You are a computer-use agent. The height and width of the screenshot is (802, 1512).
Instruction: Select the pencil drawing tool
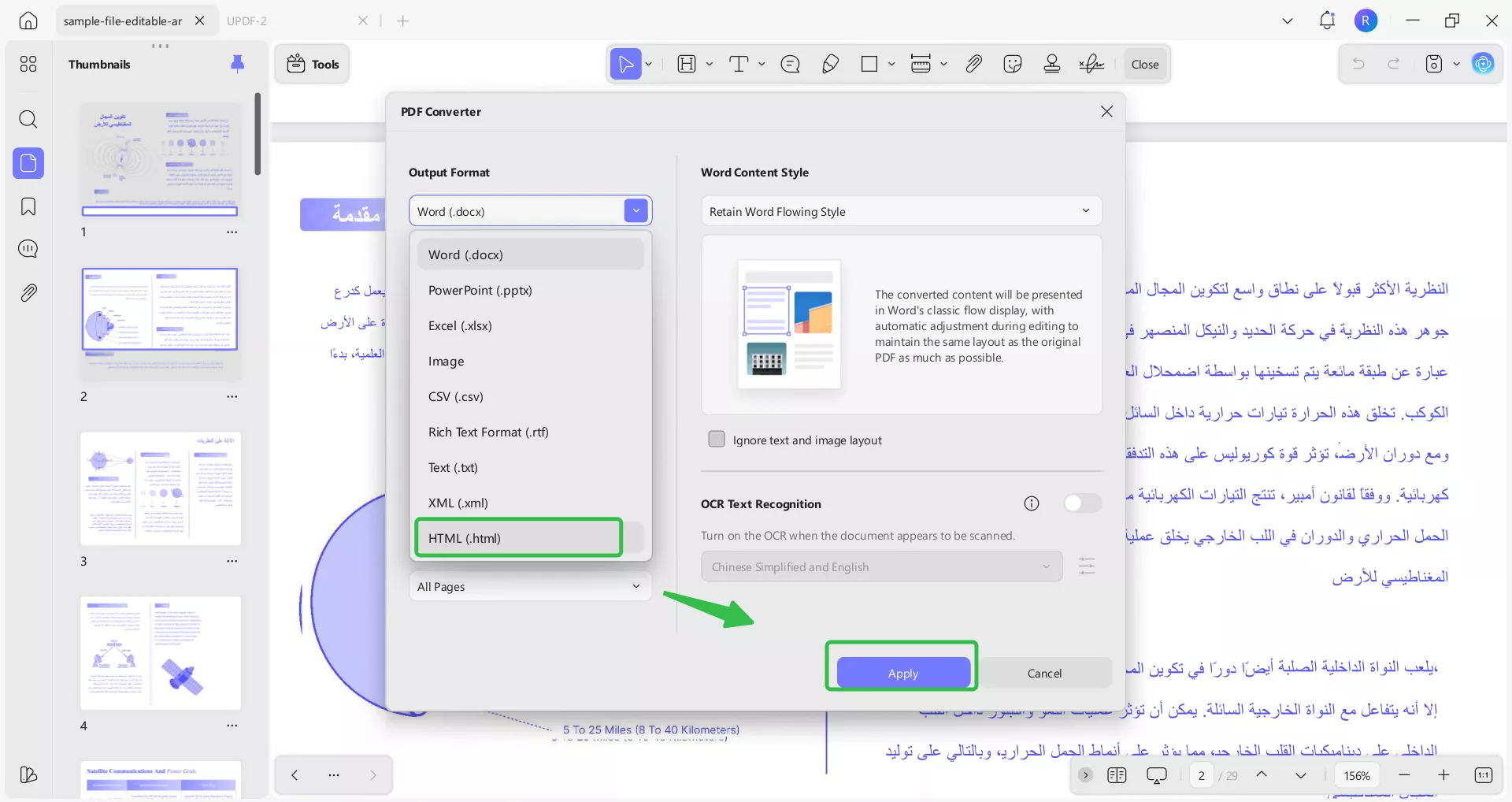click(x=830, y=64)
